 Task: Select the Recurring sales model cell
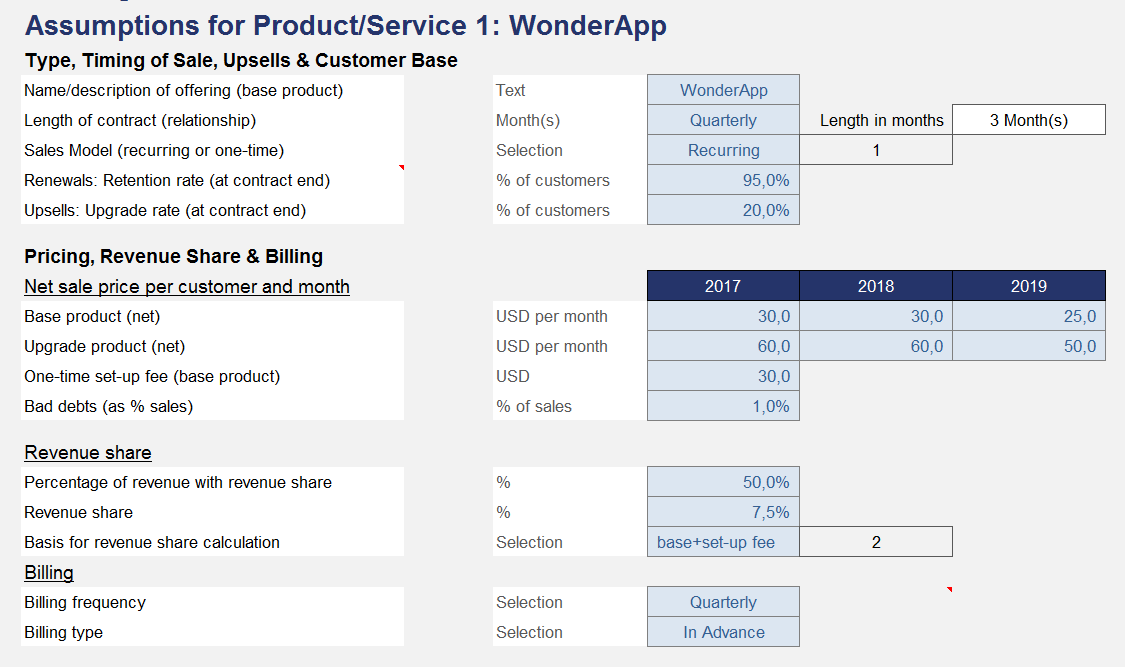pyautogui.click(x=723, y=151)
